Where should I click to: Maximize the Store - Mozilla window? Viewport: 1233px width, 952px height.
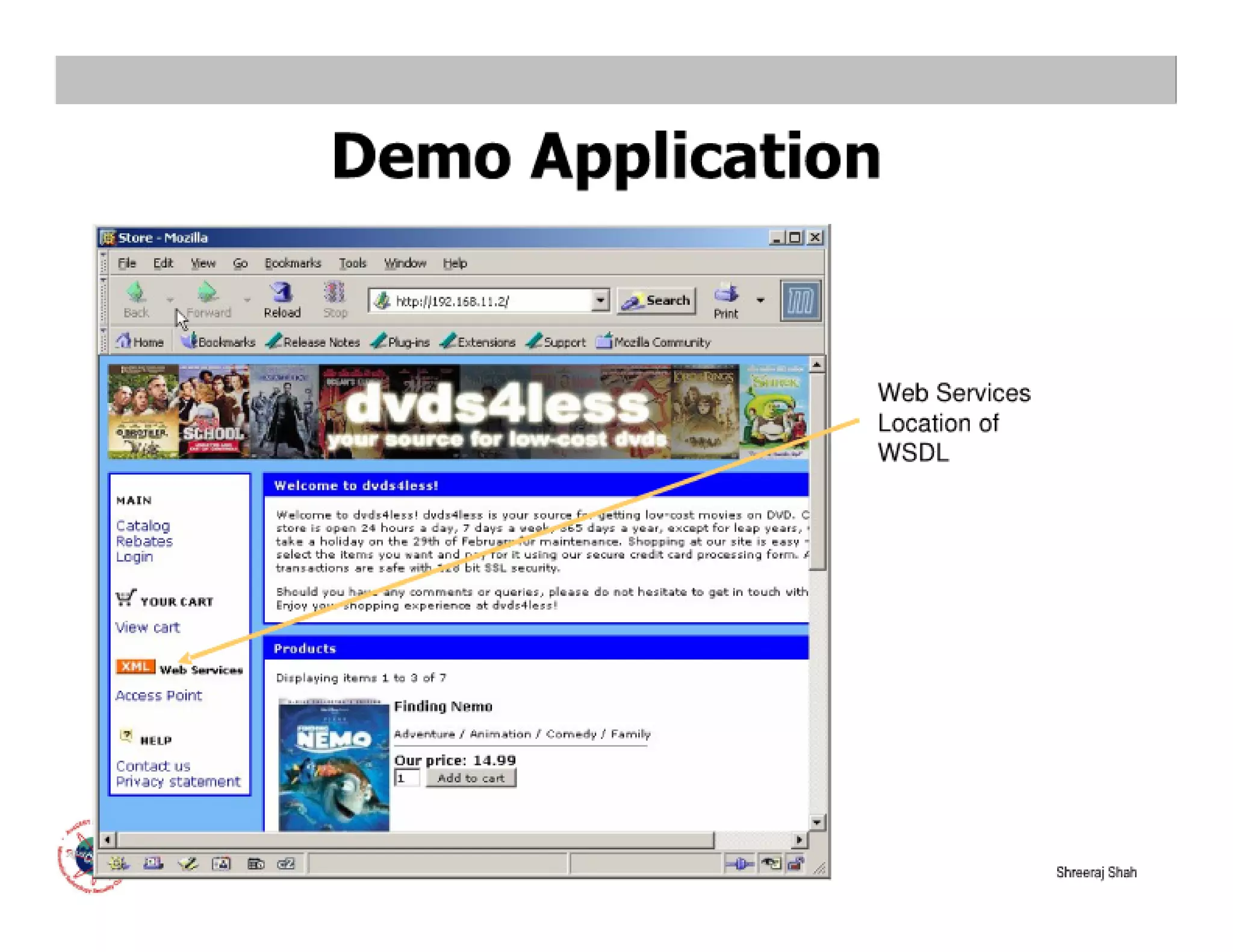coord(795,238)
